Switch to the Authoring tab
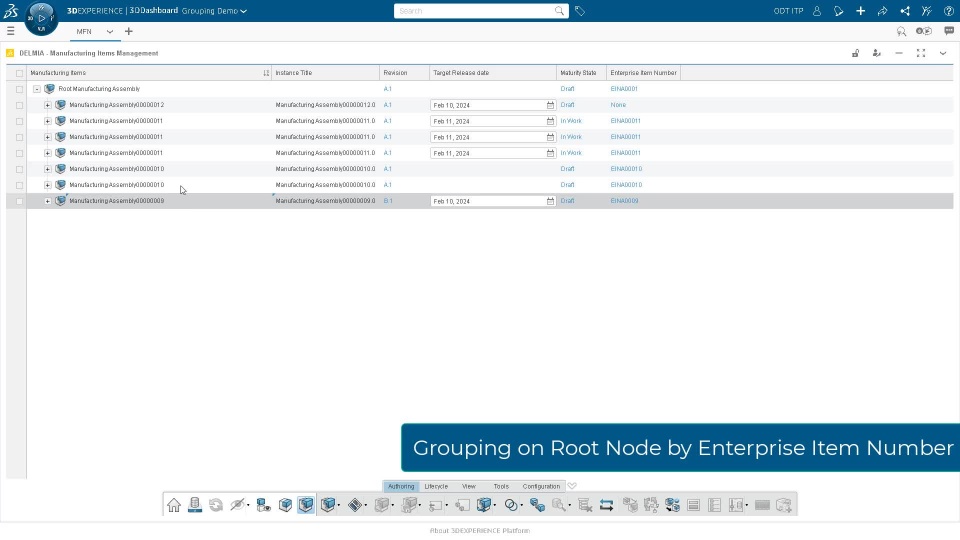This screenshot has height=540, width=960. click(x=401, y=486)
